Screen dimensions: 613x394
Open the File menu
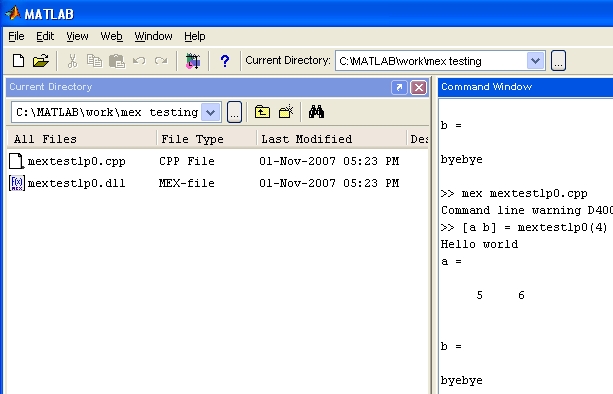coord(16,36)
